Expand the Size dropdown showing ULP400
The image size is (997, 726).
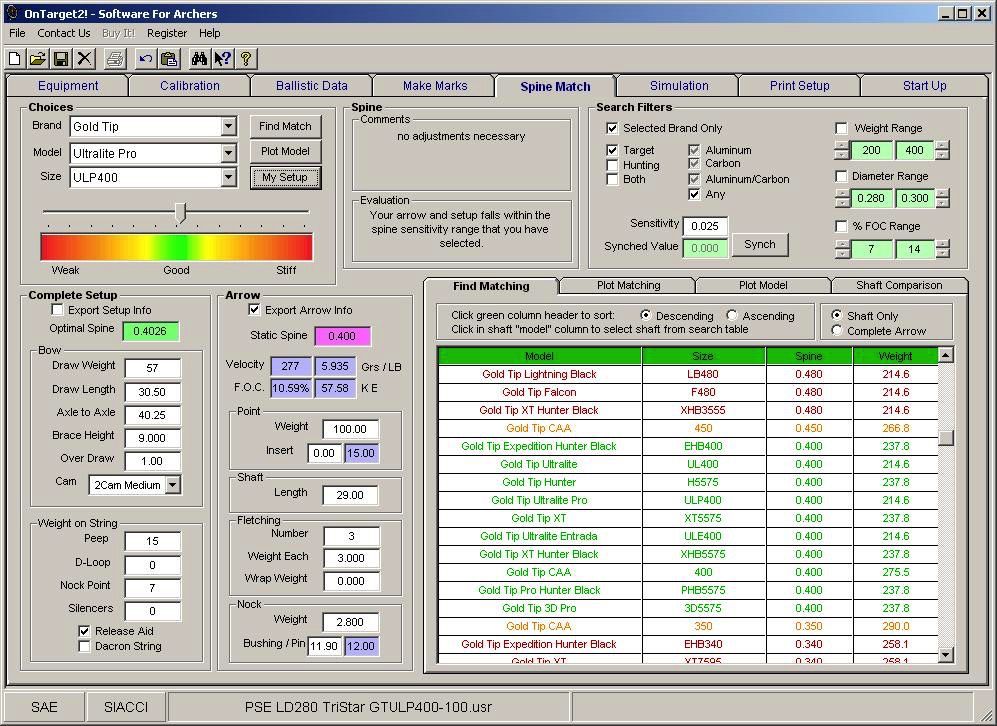(x=227, y=176)
